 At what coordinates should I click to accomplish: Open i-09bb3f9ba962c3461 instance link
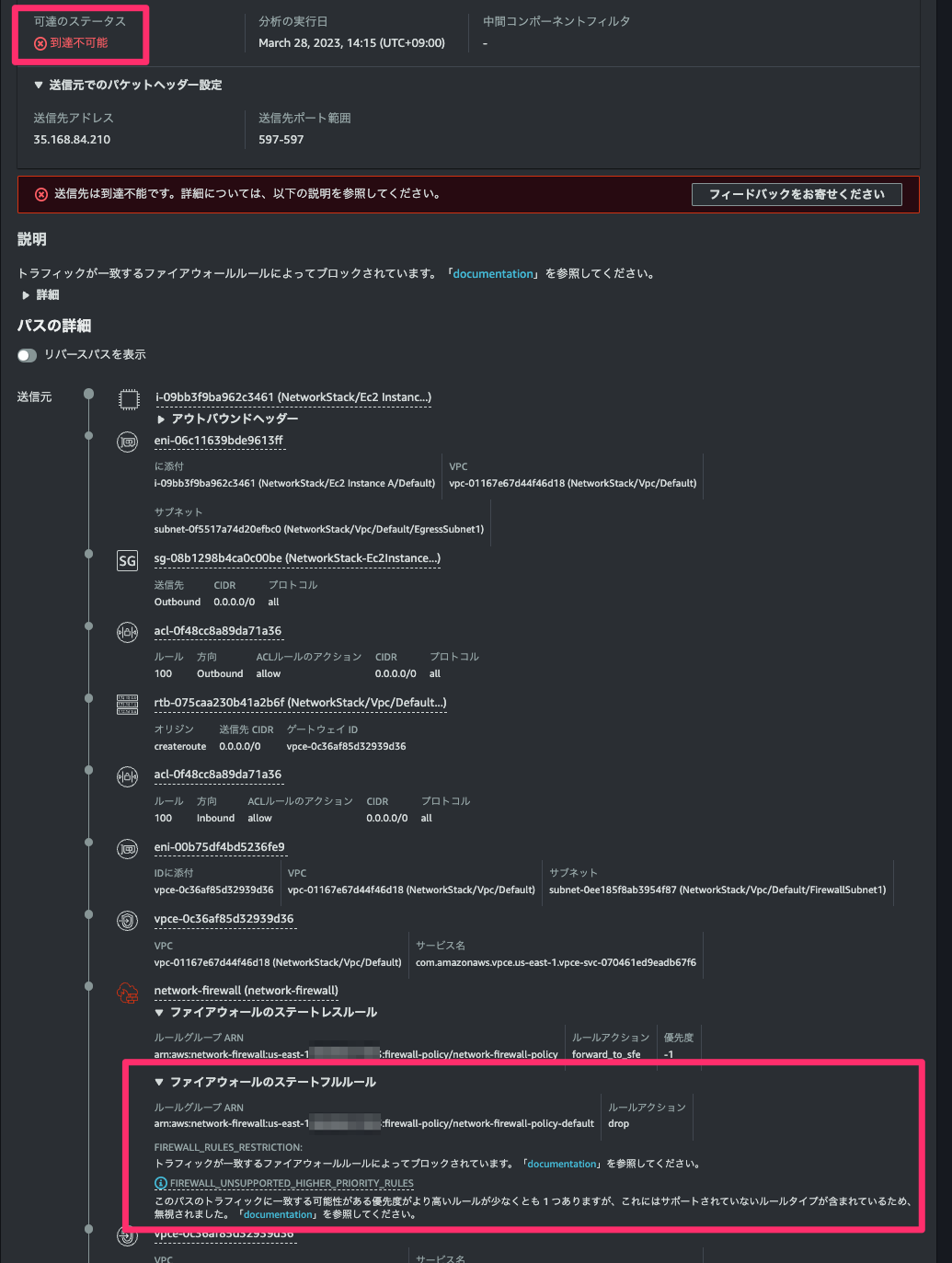(292, 397)
